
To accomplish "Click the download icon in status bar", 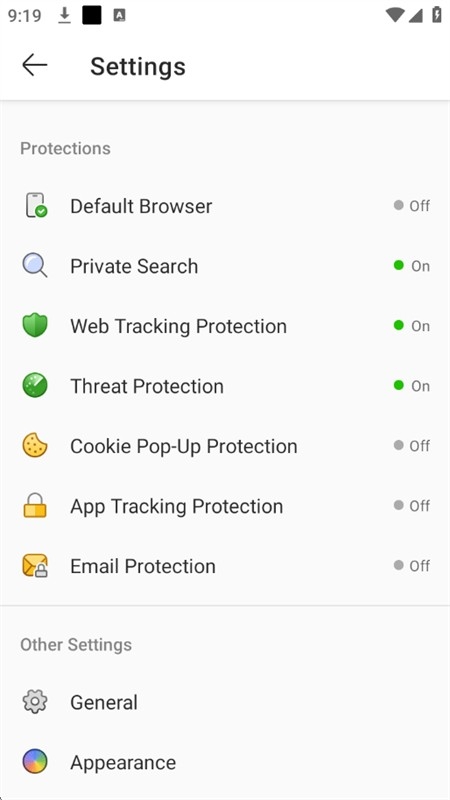I will (x=64, y=16).
